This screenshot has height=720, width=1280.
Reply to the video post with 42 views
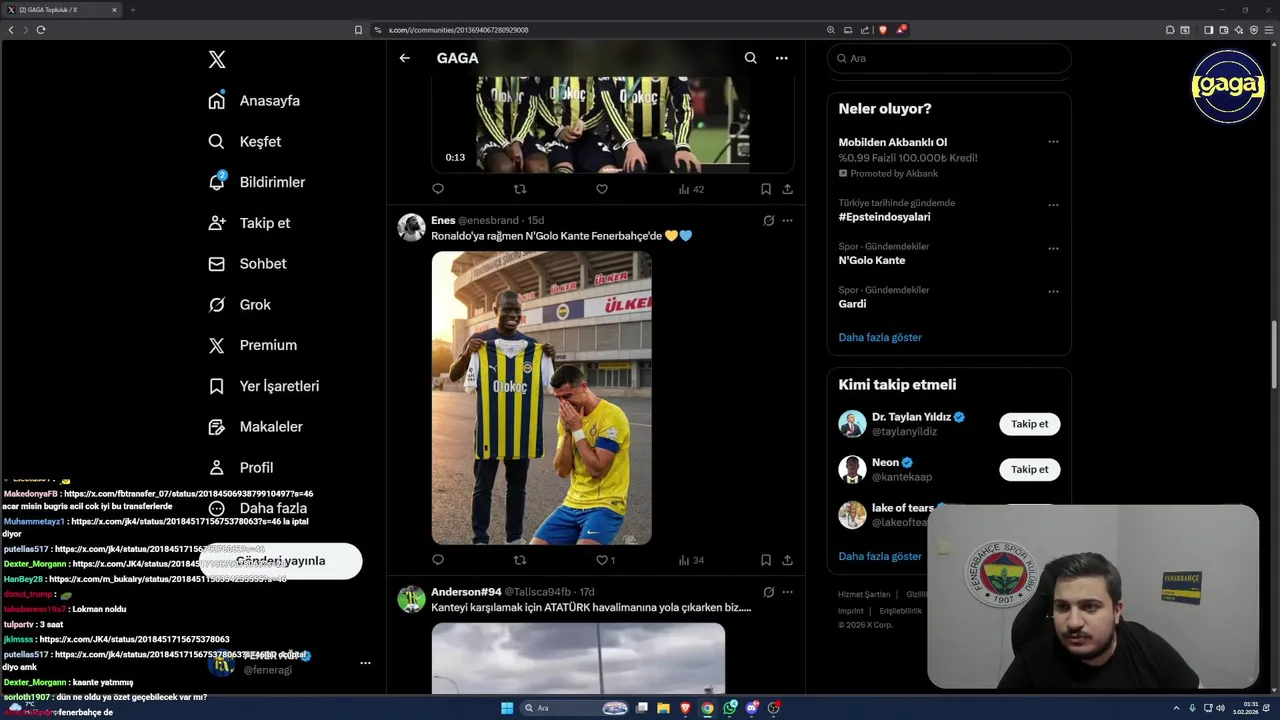click(438, 189)
